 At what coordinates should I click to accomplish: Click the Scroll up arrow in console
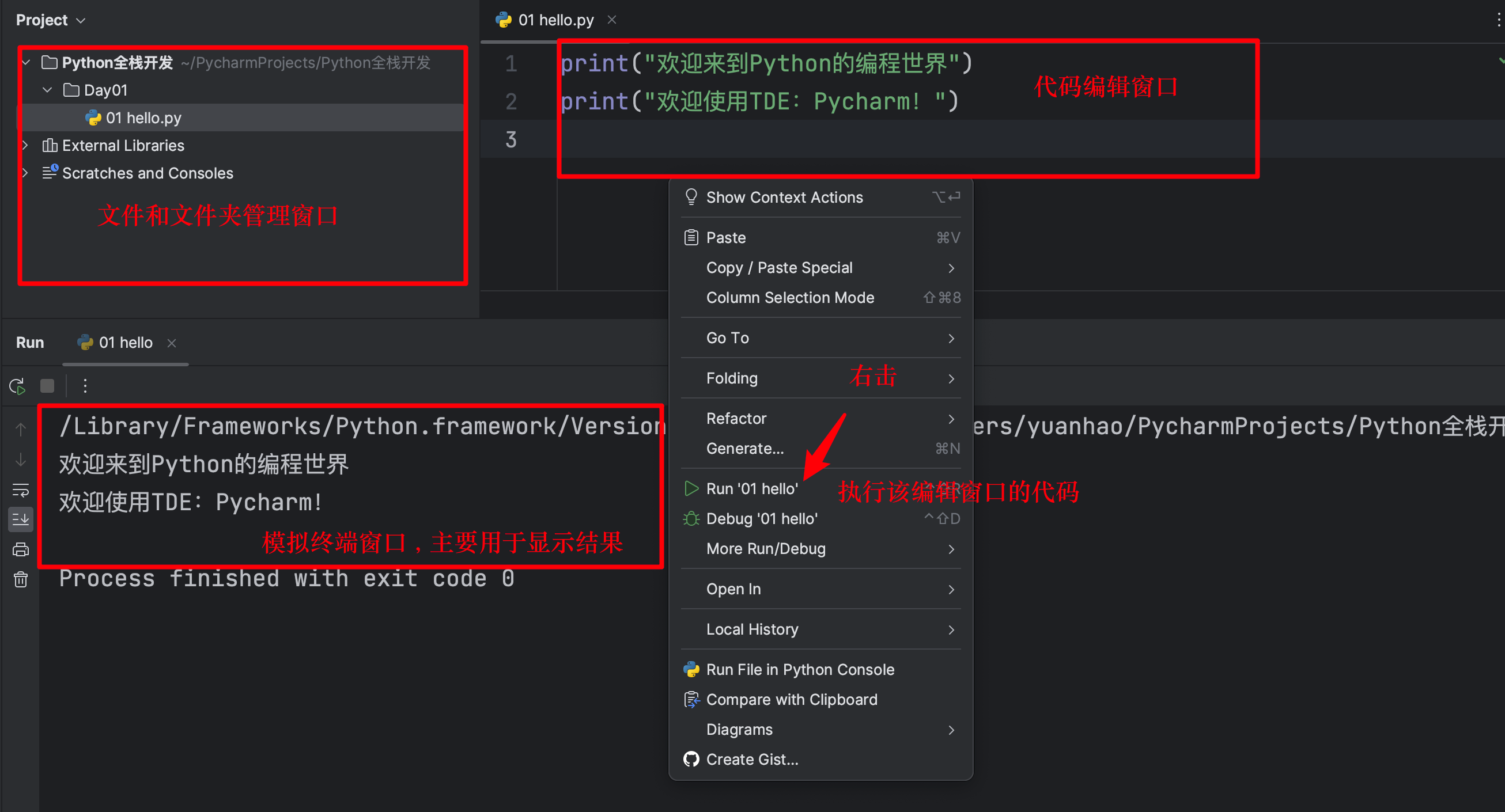pos(20,430)
